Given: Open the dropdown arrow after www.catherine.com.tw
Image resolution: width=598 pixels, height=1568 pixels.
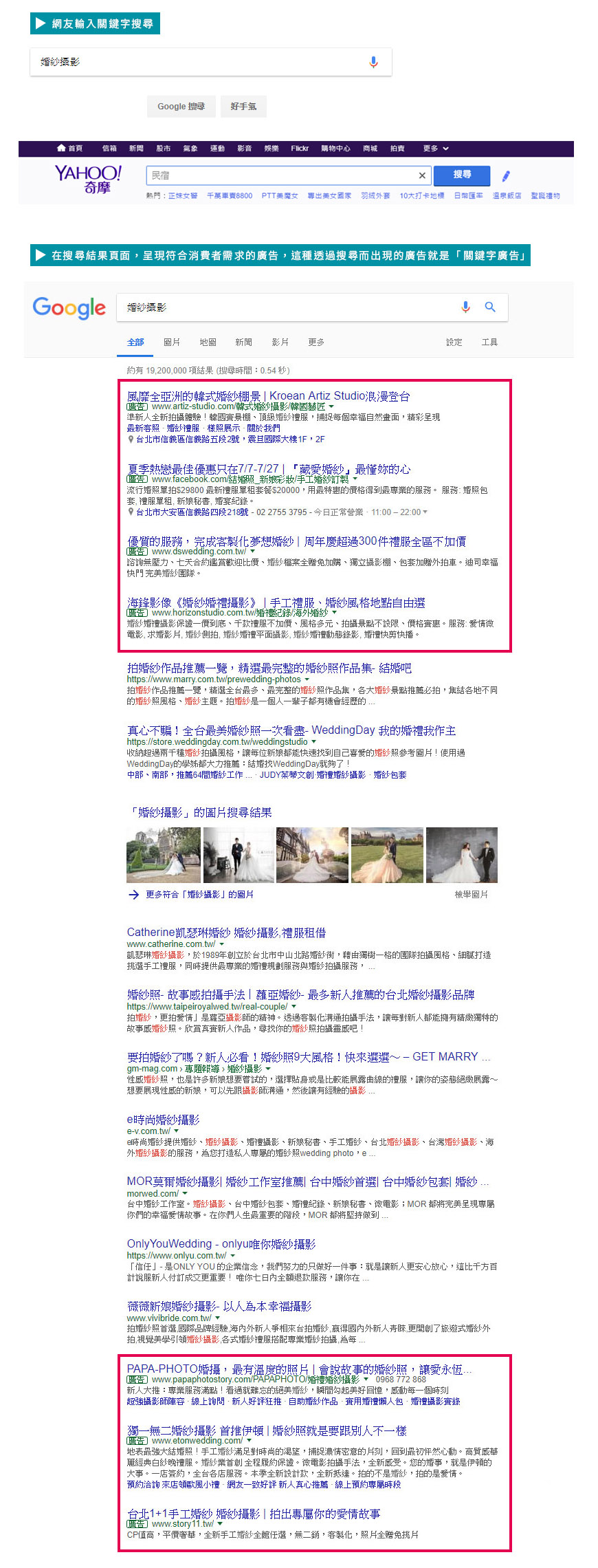Looking at the screenshot, I should click(x=221, y=944).
